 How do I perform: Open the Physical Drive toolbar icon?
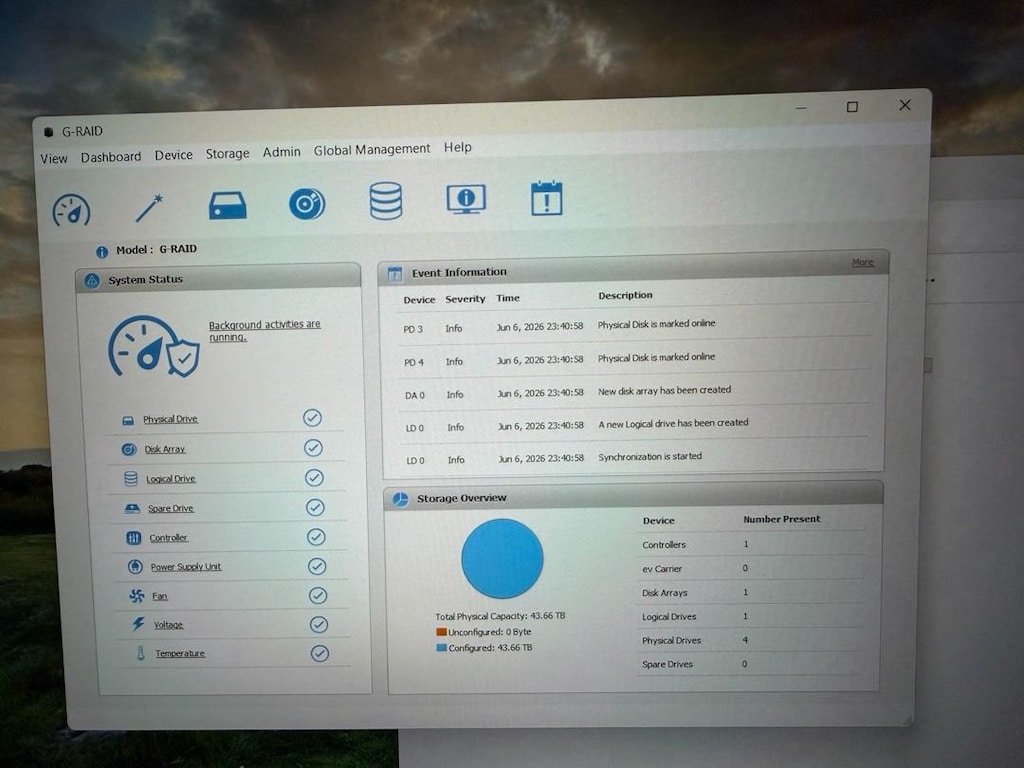pos(227,205)
